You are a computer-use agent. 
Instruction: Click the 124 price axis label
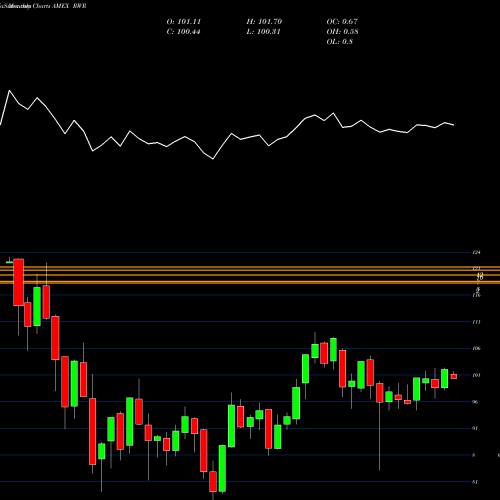tap(477, 253)
